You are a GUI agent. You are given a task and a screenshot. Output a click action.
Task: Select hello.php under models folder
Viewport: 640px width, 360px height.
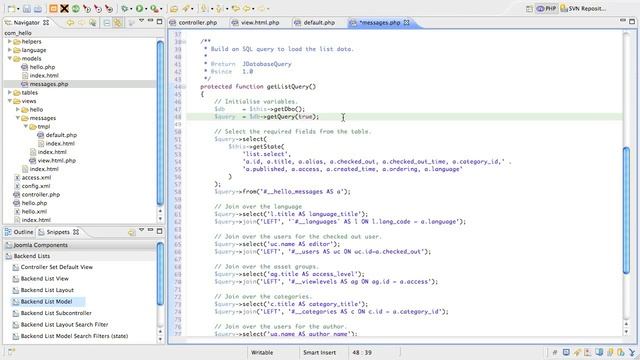point(42,67)
